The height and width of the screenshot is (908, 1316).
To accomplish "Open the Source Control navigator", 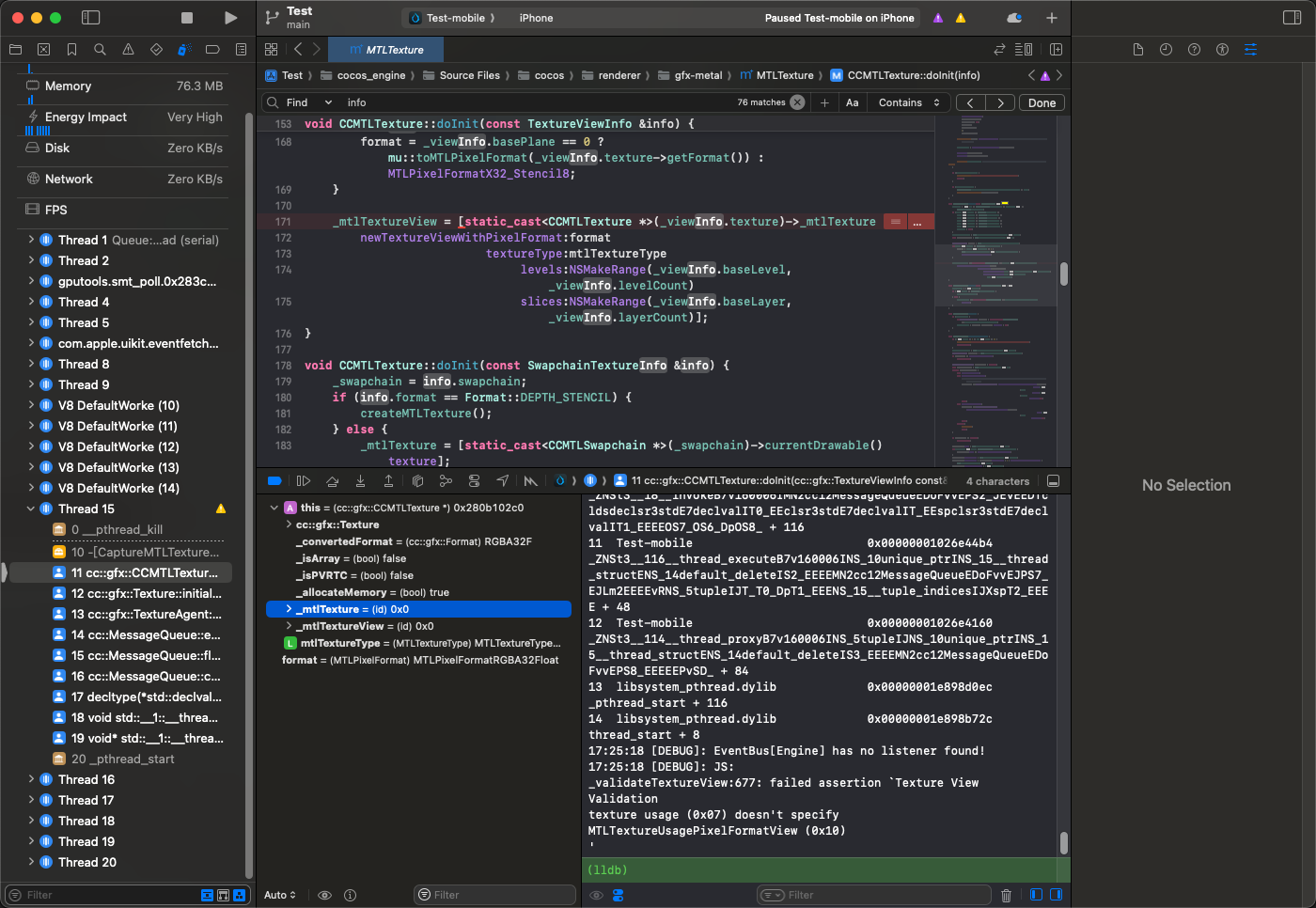I will click(43, 50).
